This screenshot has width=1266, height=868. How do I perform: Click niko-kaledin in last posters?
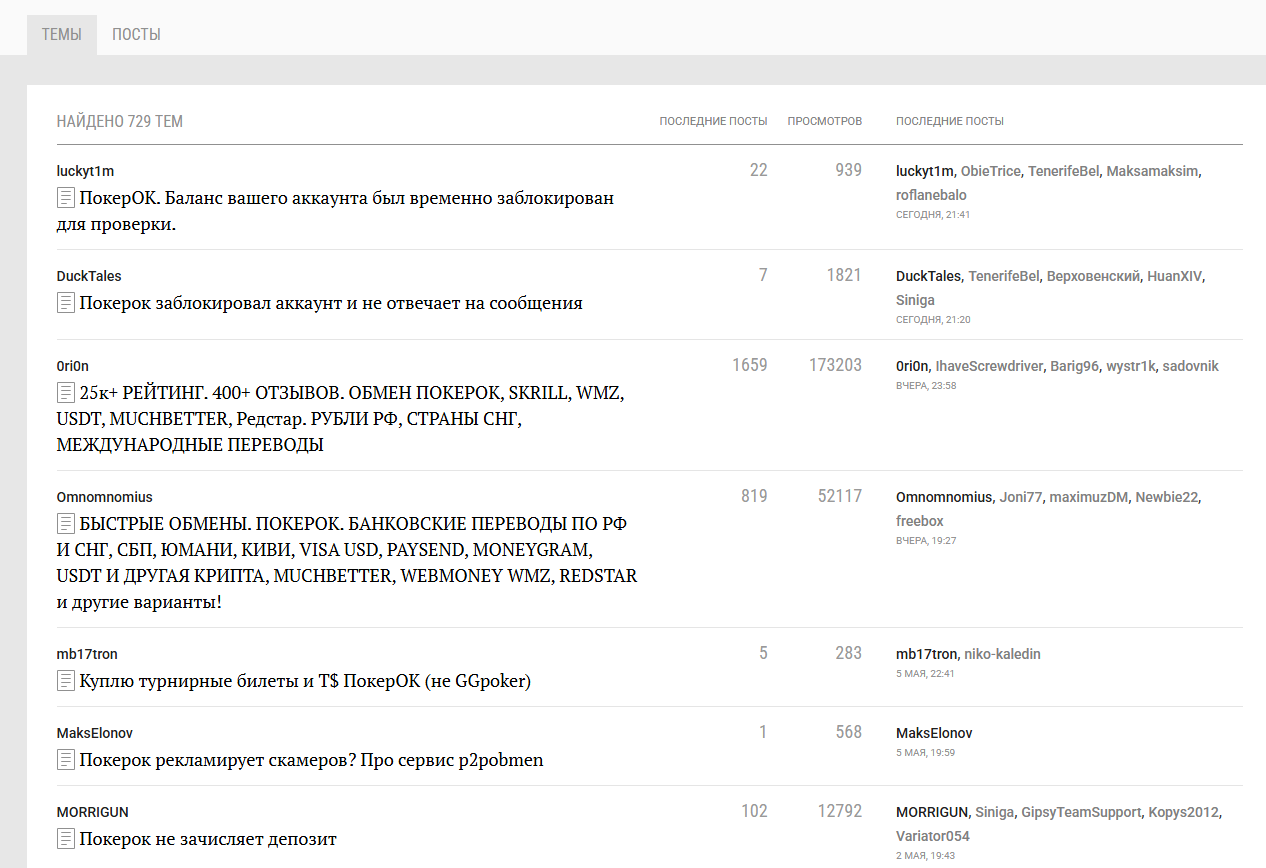(x=1002, y=654)
